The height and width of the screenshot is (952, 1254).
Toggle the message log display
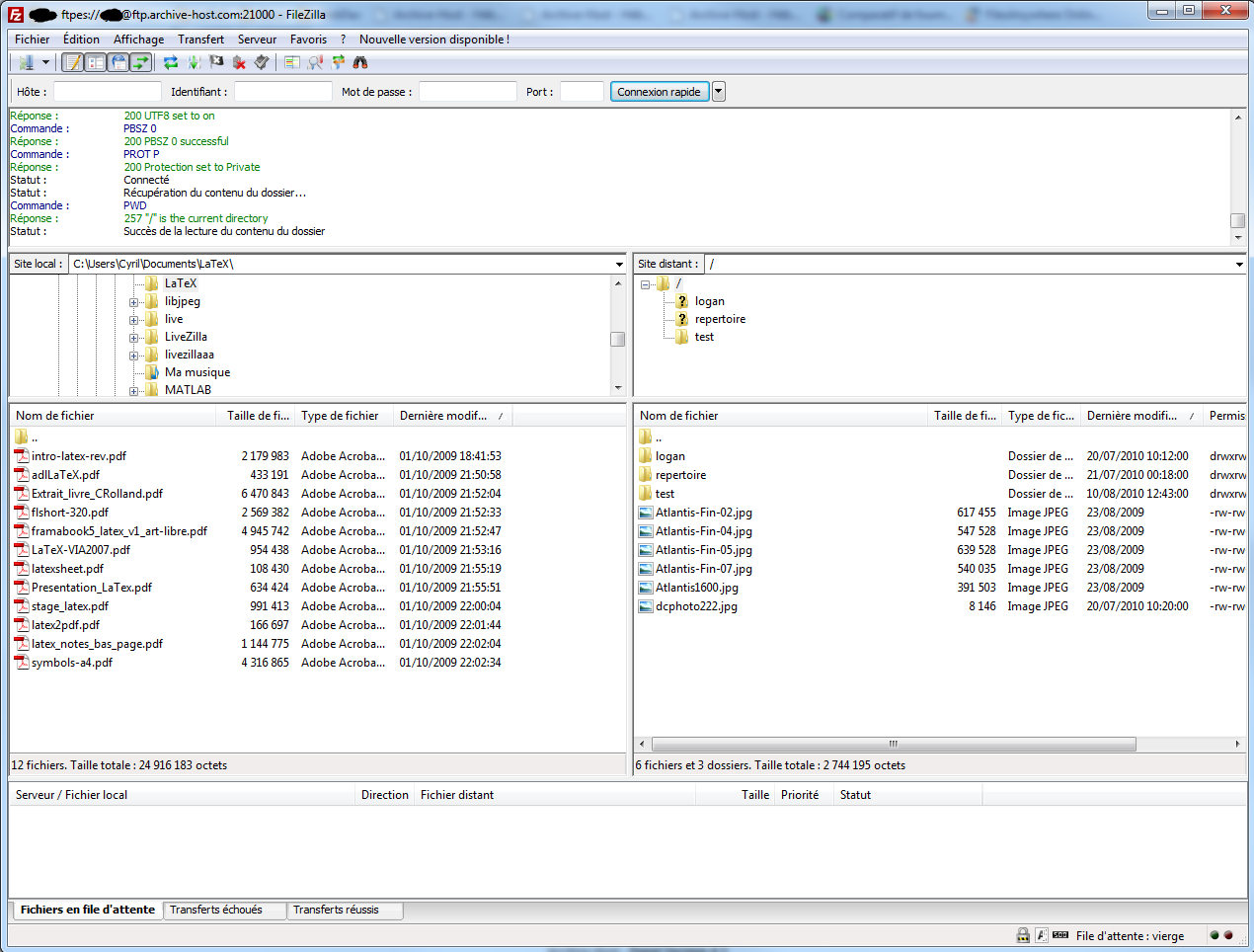(x=72, y=62)
